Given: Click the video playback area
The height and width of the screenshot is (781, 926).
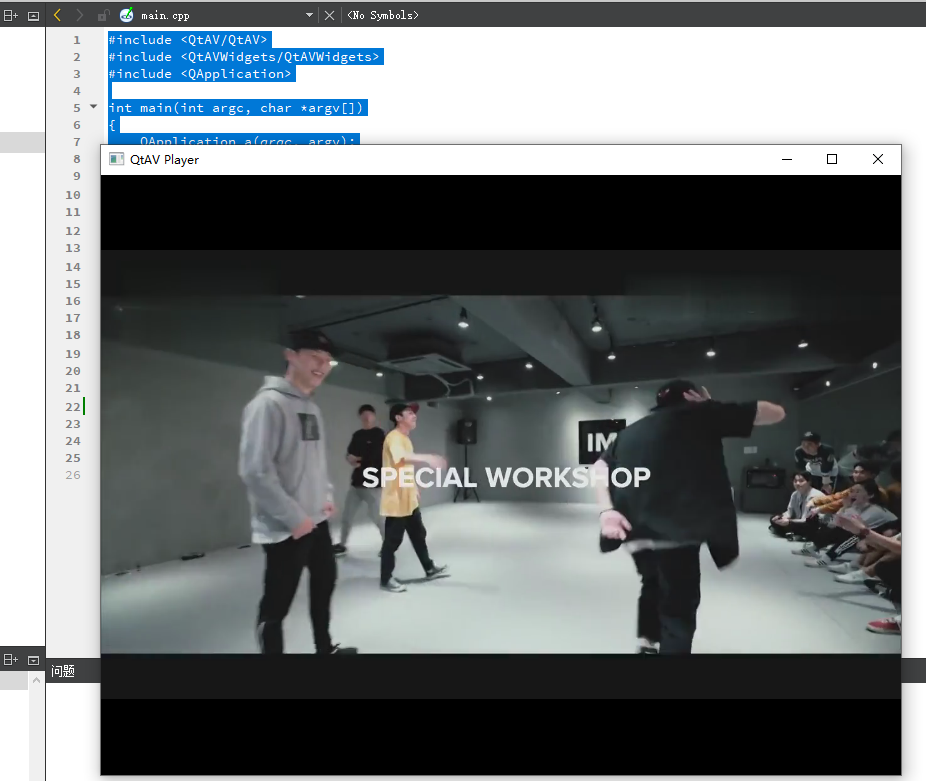Looking at the screenshot, I should click(501, 474).
